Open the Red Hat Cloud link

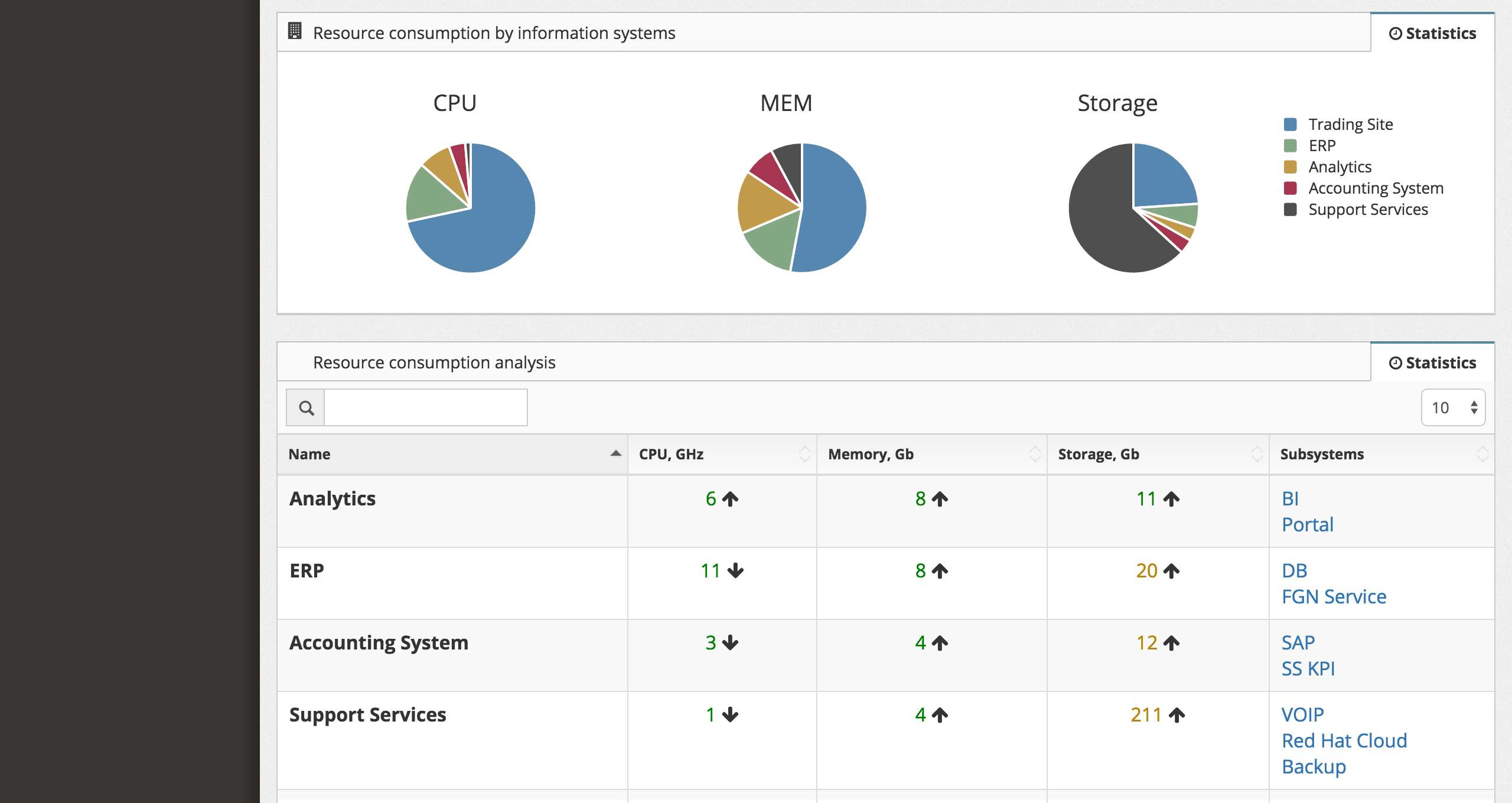tap(1344, 741)
